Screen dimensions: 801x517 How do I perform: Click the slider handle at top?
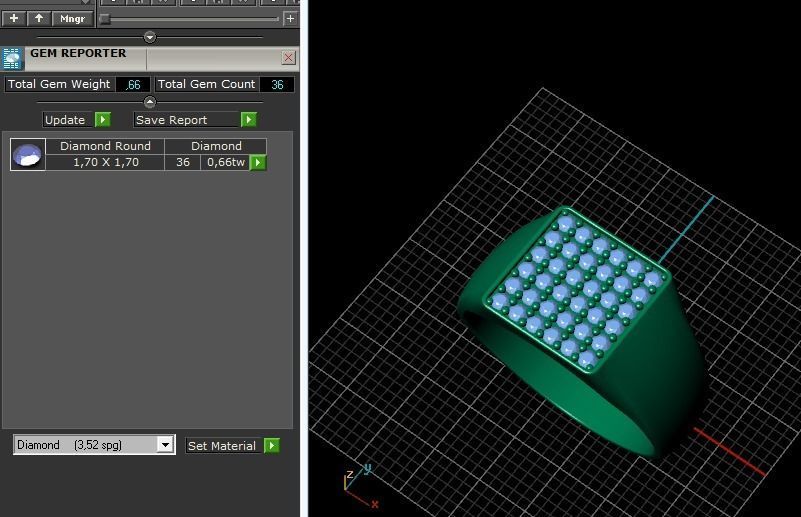click(105, 19)
